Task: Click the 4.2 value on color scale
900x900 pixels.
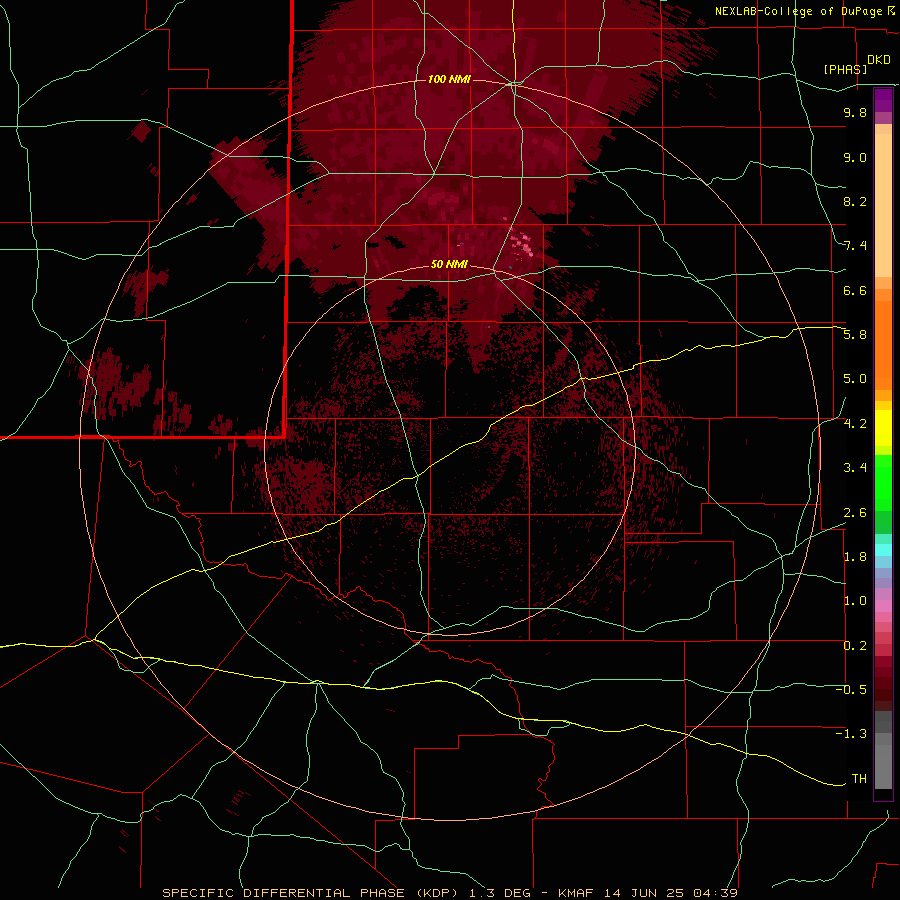Action: point(855,424)
